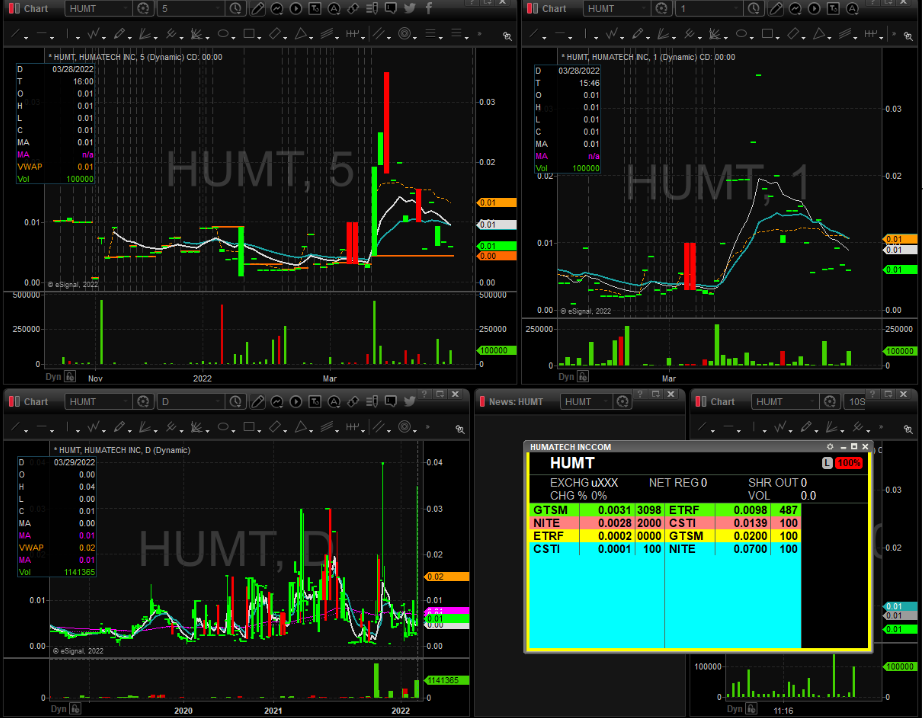923x718 pixels.
Task: Open the interval dropdown showing 1
Action: pos(709,8)
